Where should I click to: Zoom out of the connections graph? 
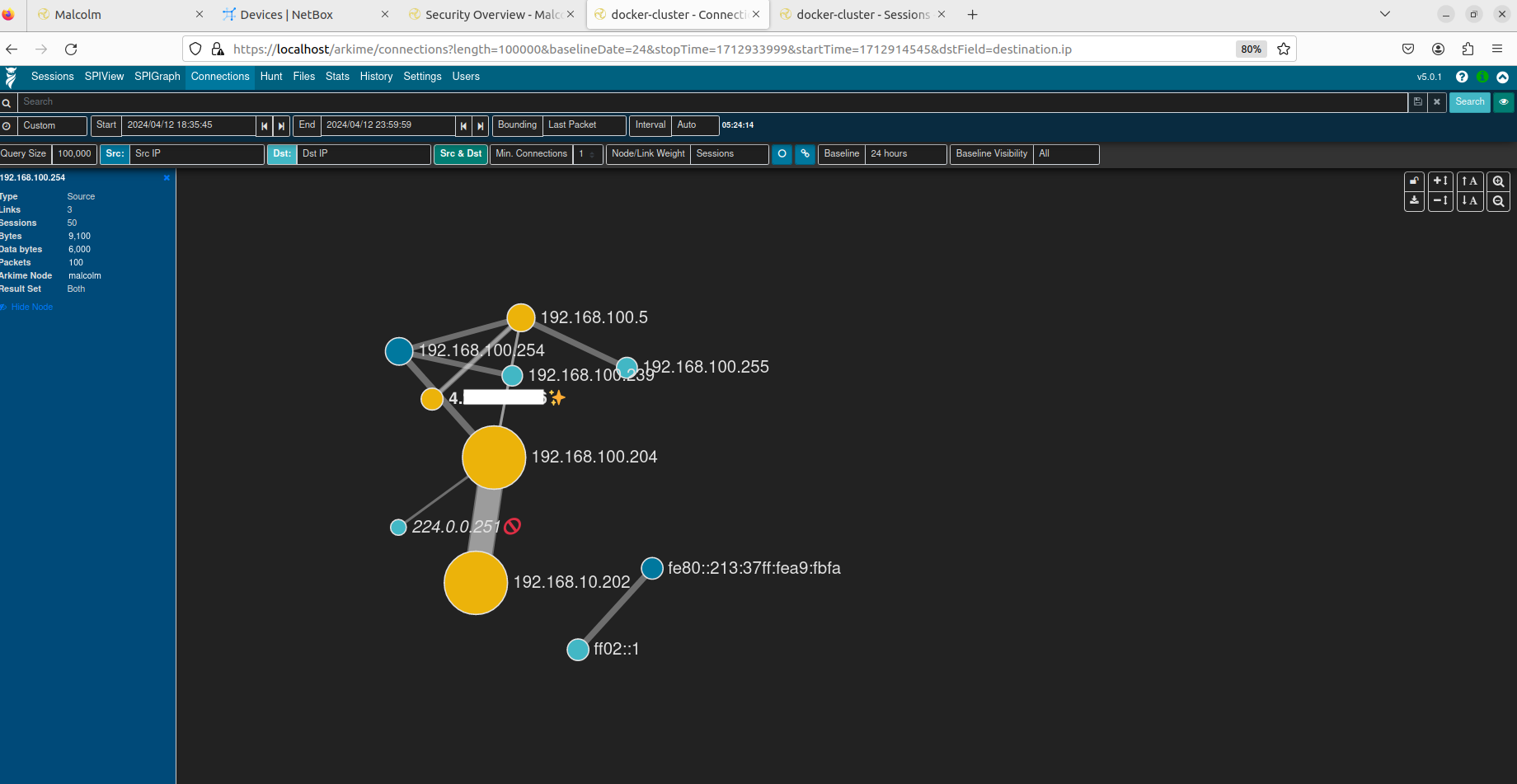(1498, 201)
